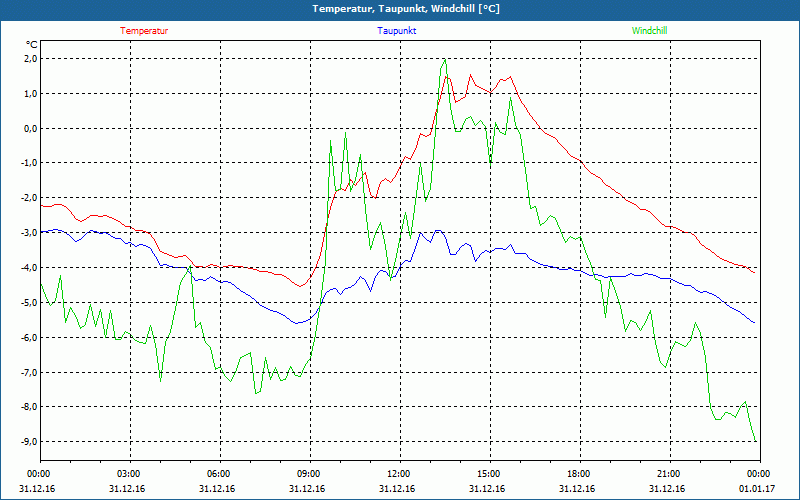Click the green Windchill legend label
Viewport: 800px width, 500px height.
coord(649,31)
